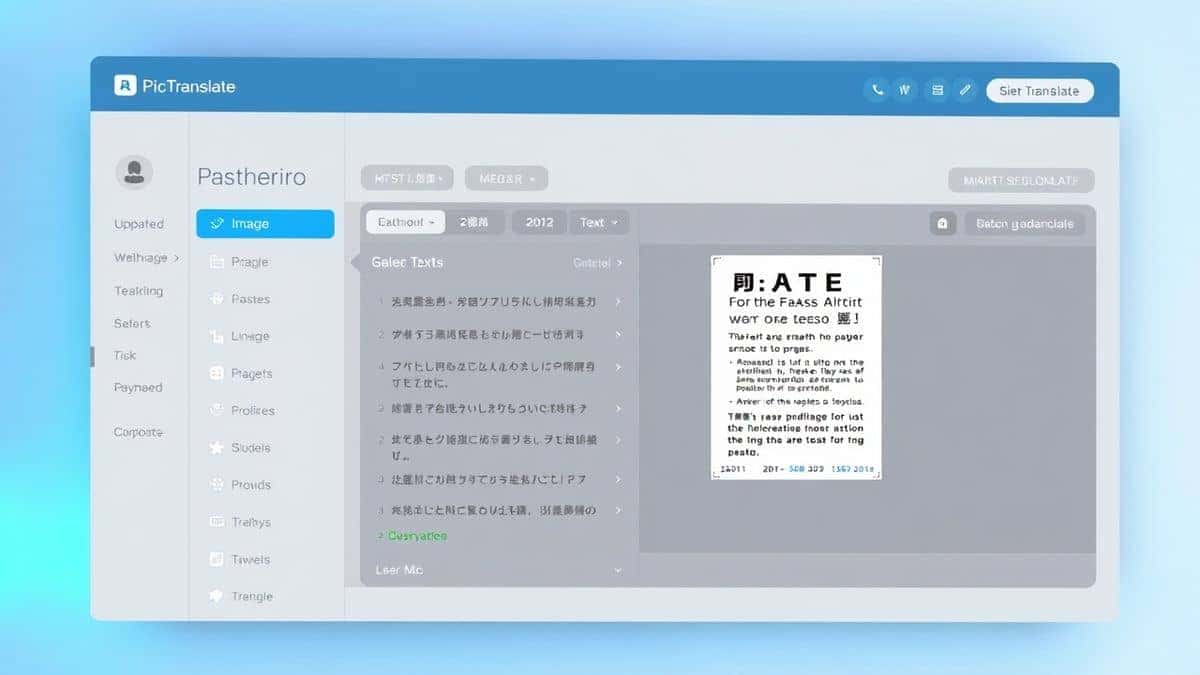Viewport: 1200px width, 675px height.
Task: Select the Image menu item
Action: click(x=265, y=224)
